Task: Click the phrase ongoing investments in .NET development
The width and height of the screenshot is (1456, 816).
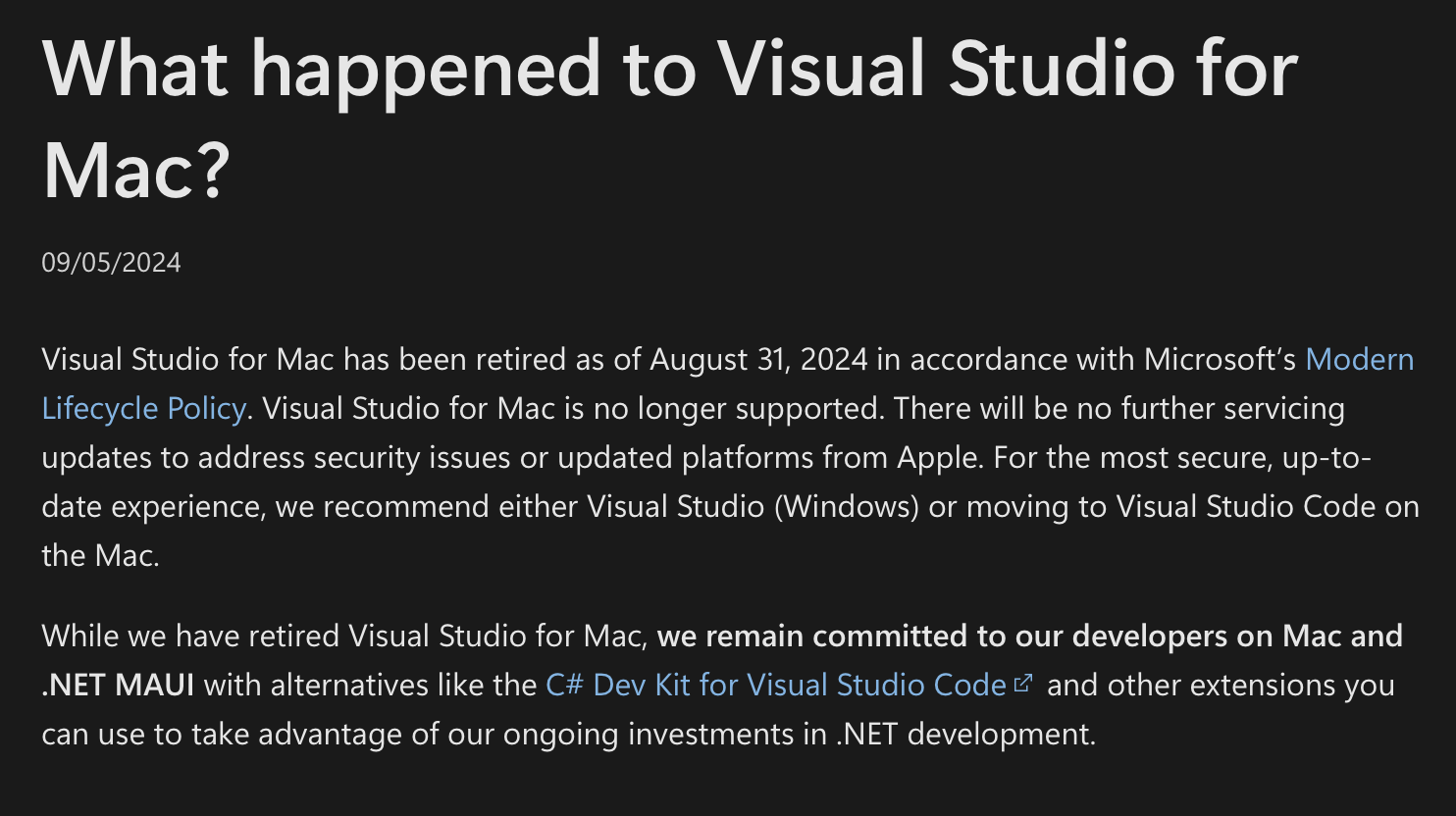Action: 800,734
